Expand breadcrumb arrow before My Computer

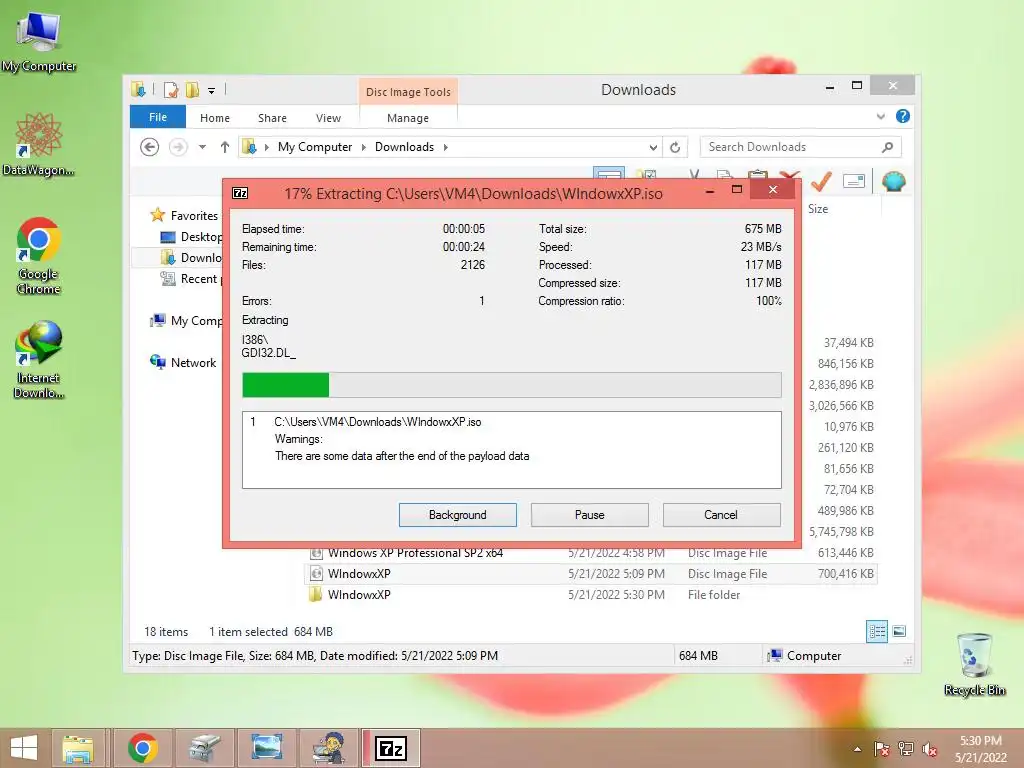[266, 147]
